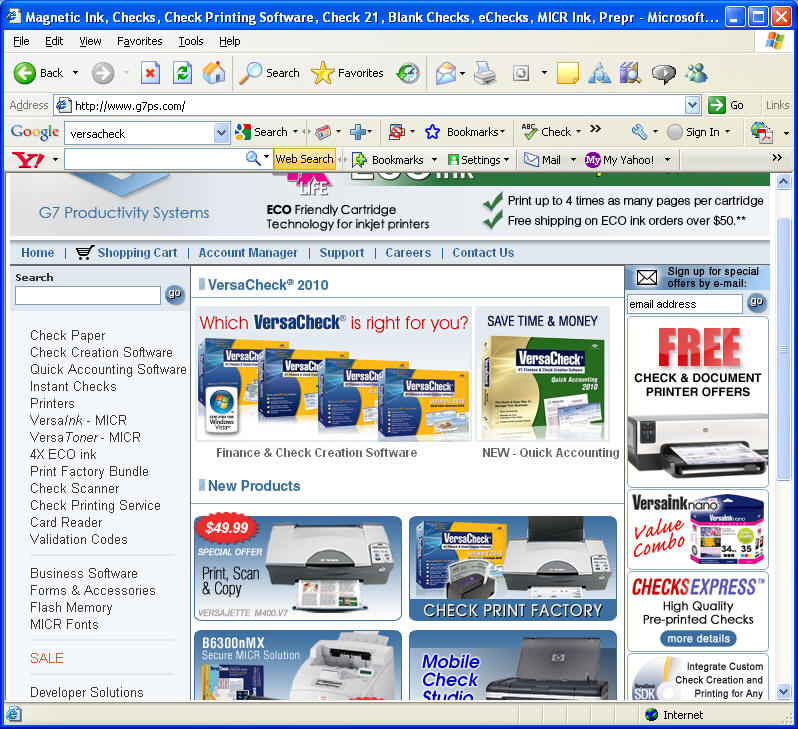Click the speech bubble Discuss icon
The width and height of the screenshot is (798, 729).
click(664, 73)
